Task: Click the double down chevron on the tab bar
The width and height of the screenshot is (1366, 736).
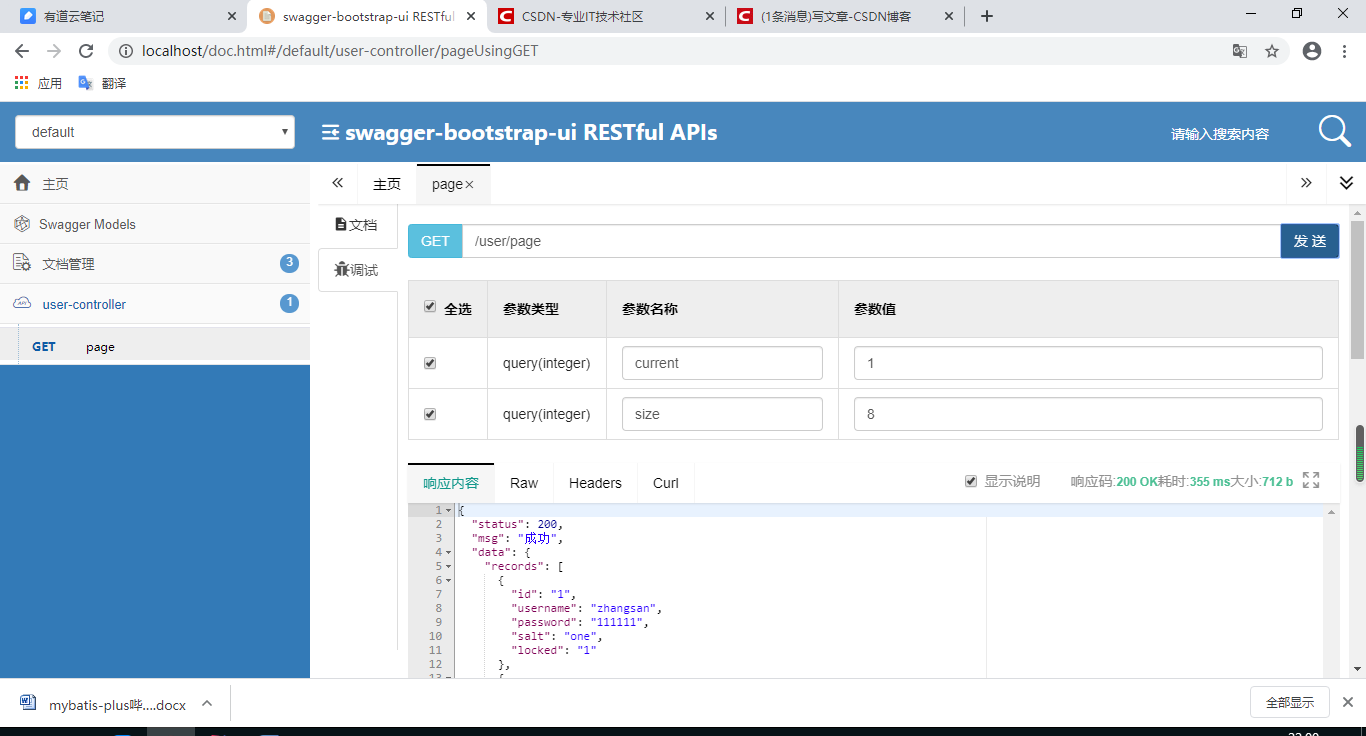Action: tap(1346, 183)
